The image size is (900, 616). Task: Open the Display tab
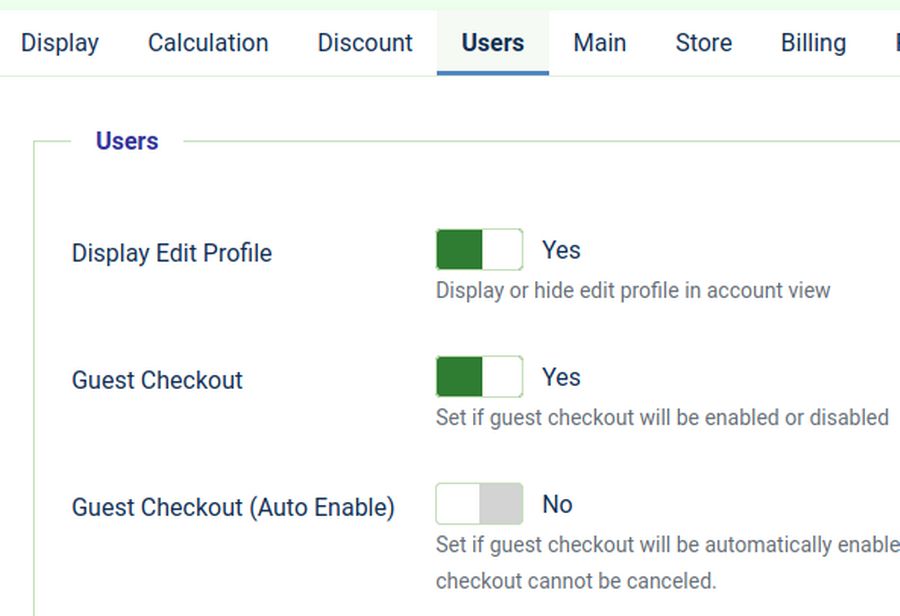[x=60, y=43]
